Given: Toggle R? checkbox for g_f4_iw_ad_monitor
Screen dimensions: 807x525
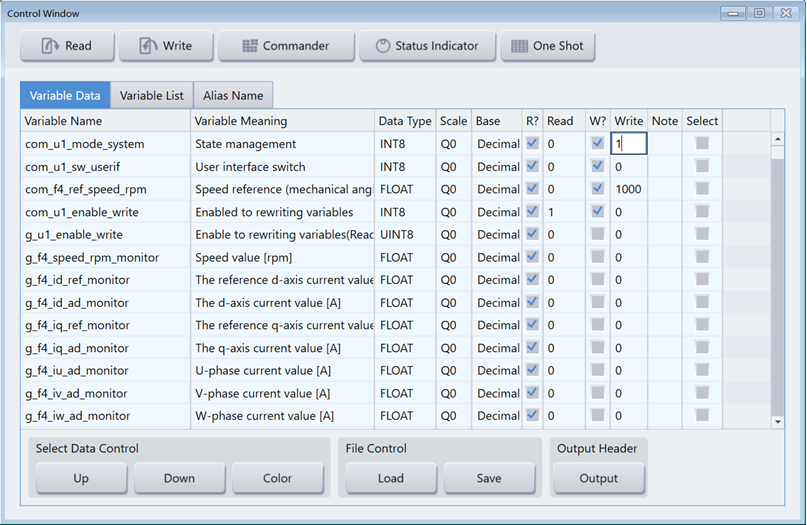Looking at the screenshot, I should [x=533, y=415].
